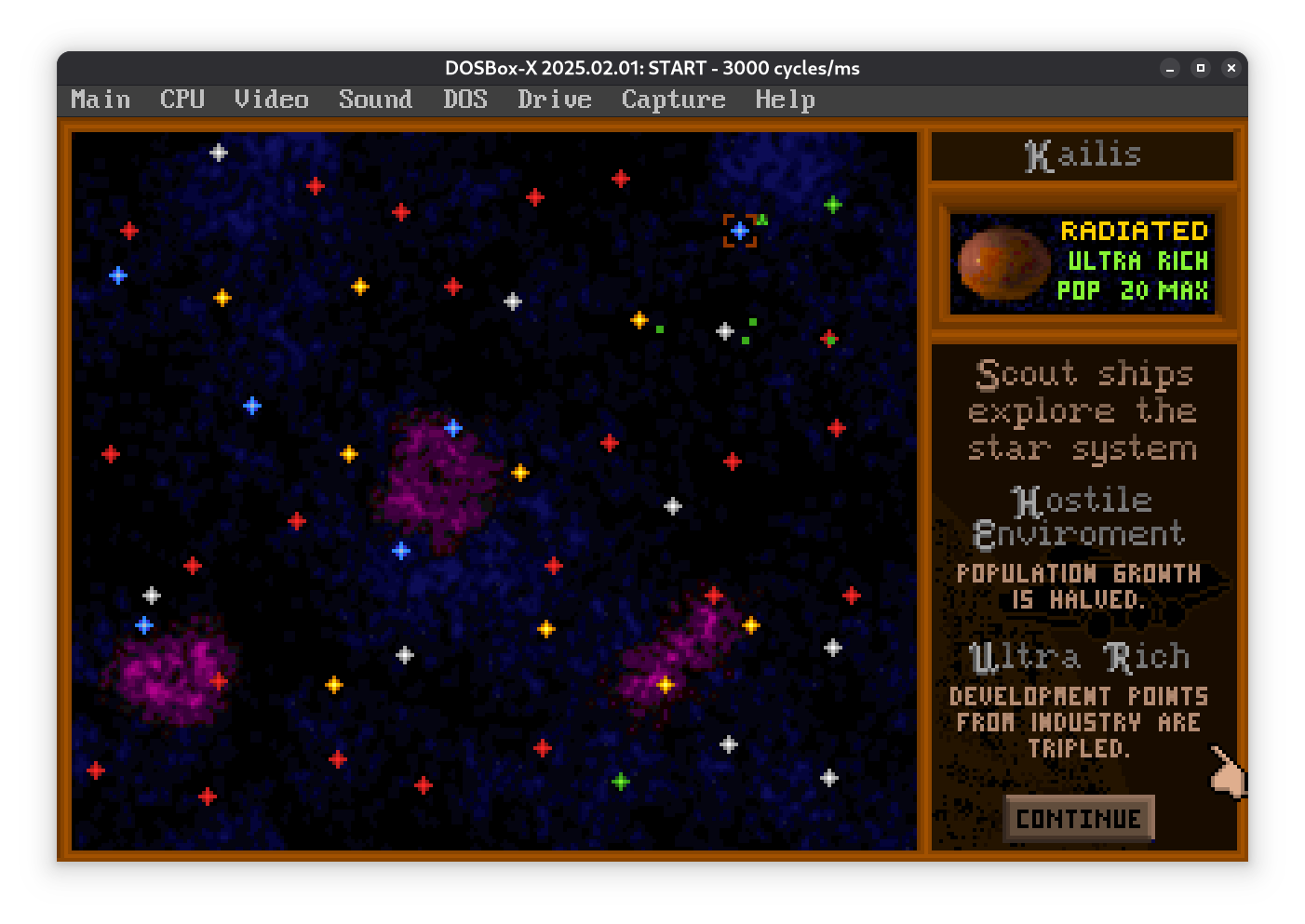Select the green star near the map's bottom

[621, 782]
